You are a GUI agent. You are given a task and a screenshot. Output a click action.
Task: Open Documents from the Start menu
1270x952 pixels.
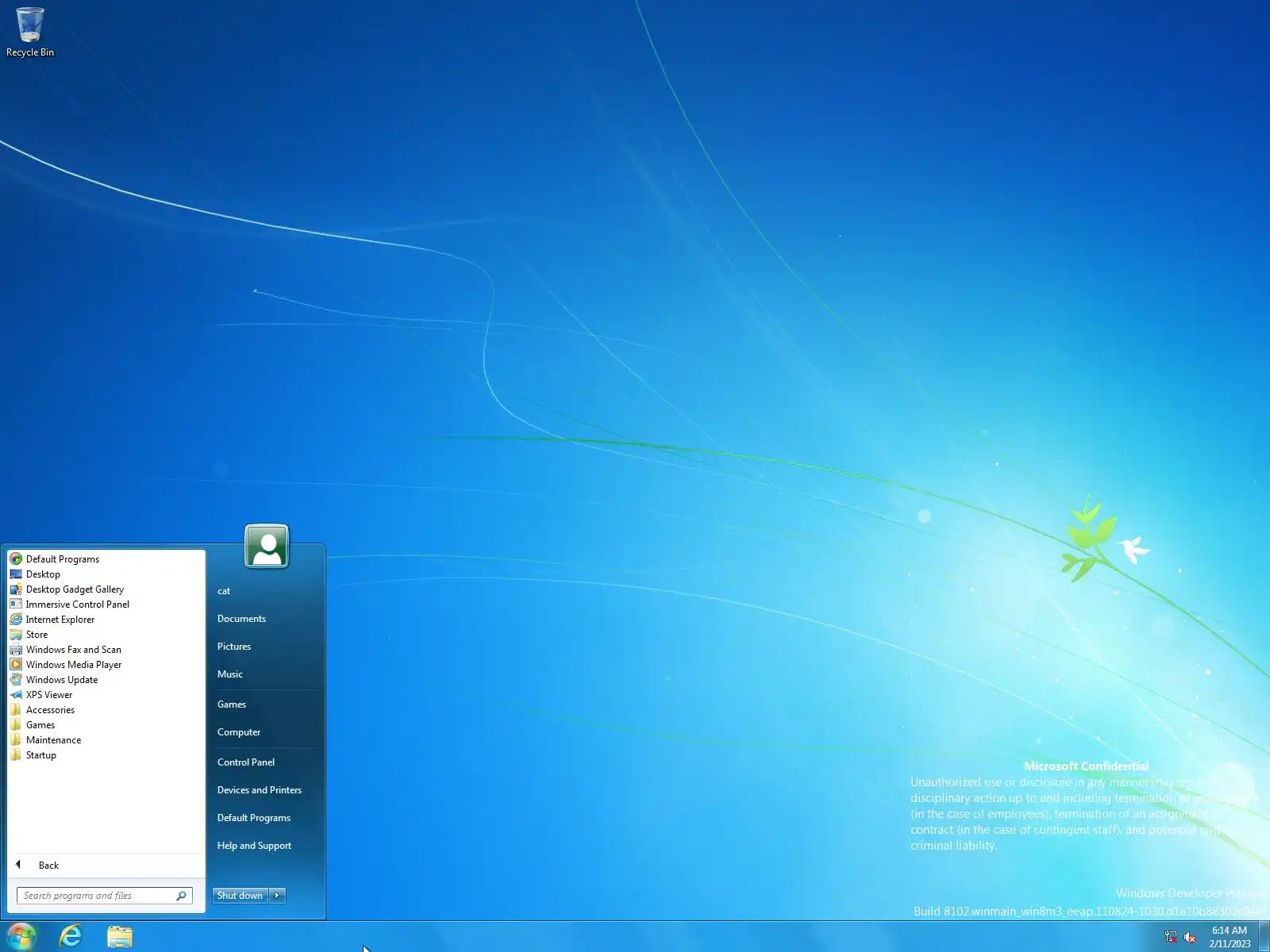[x=241, y=619]
